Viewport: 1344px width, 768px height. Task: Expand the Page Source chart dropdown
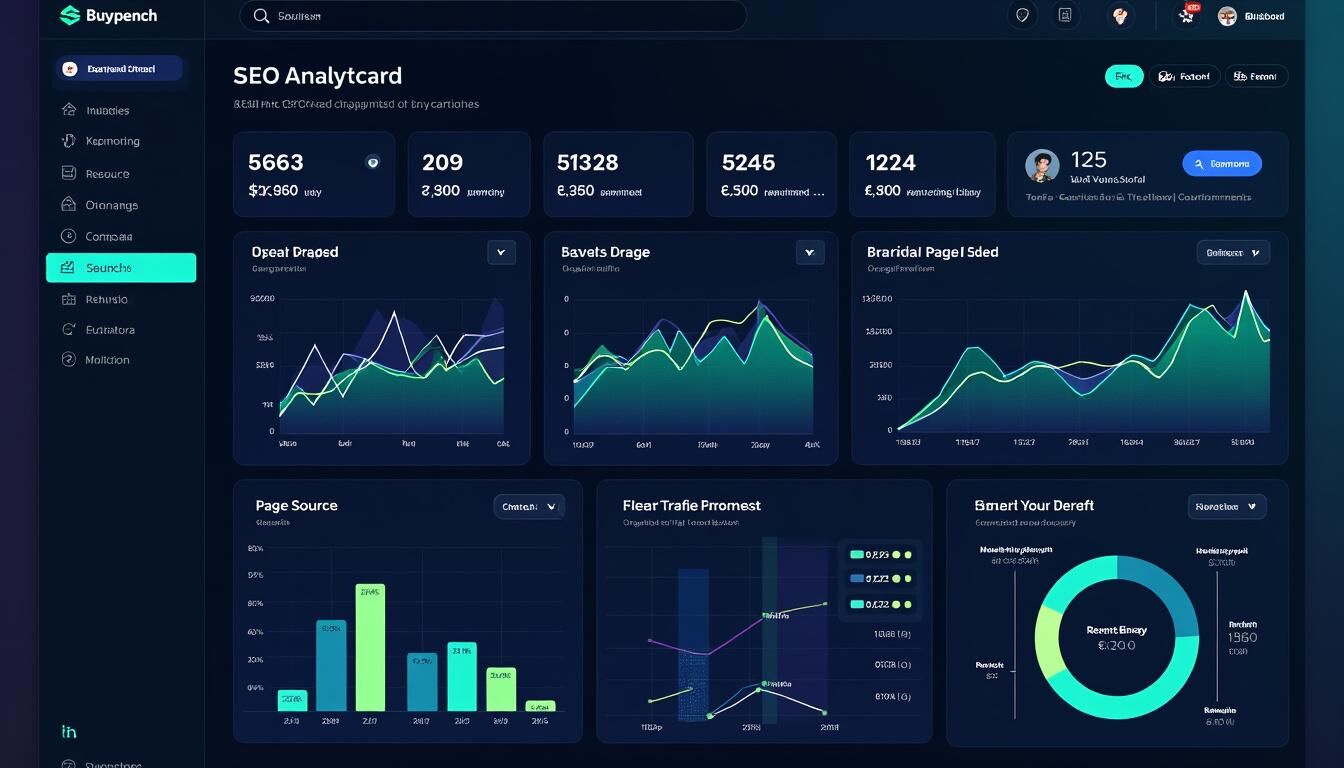(x=528, y=506)
